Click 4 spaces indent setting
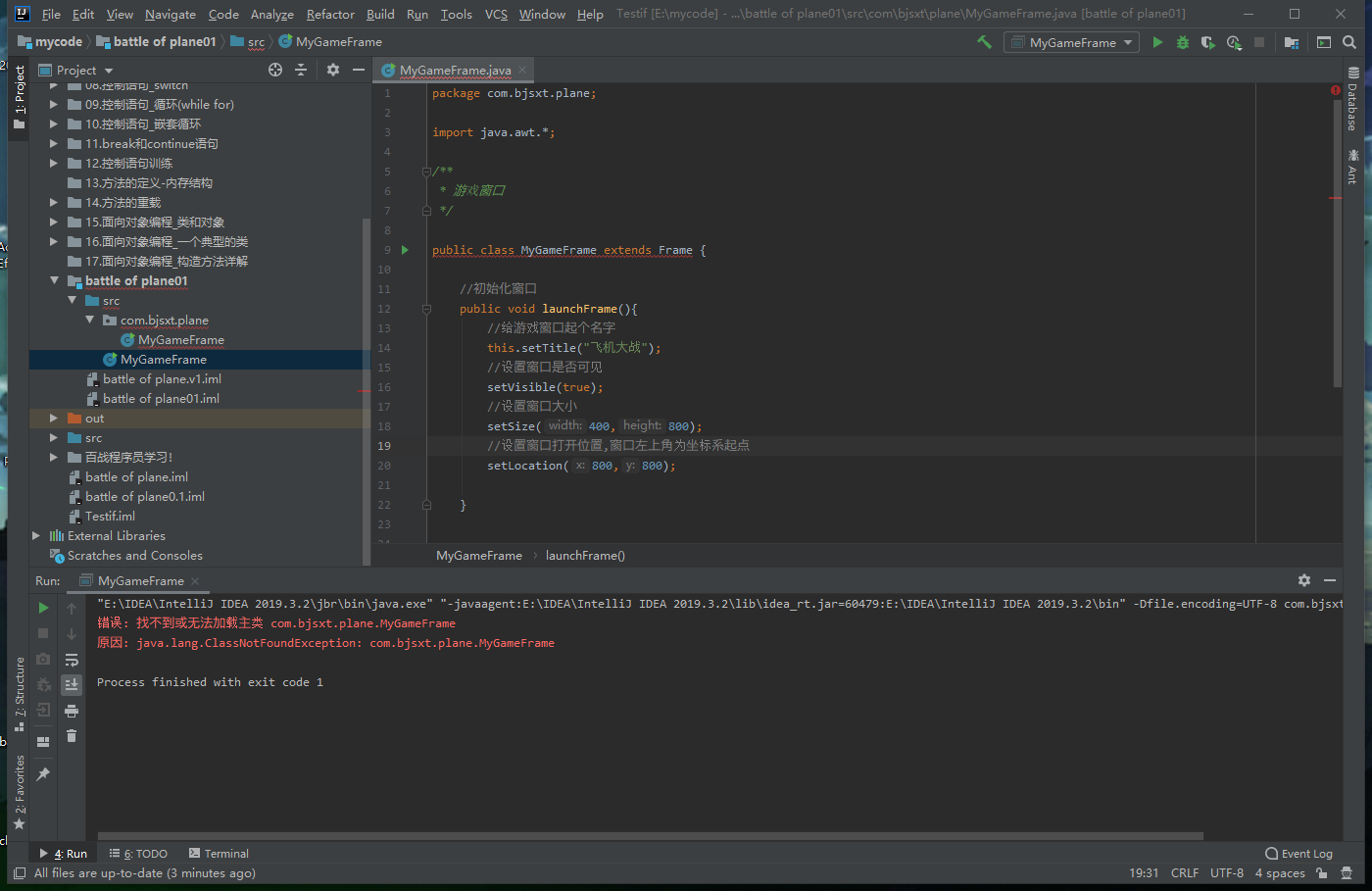This screenshot has width=1372, height=891. (1280, 872)
